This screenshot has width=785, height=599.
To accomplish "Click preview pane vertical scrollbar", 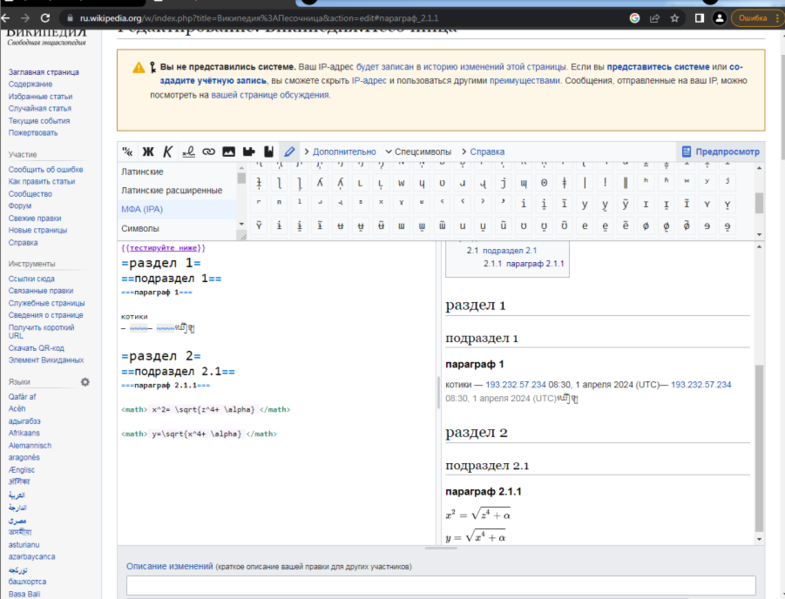I will click(759, 448).
